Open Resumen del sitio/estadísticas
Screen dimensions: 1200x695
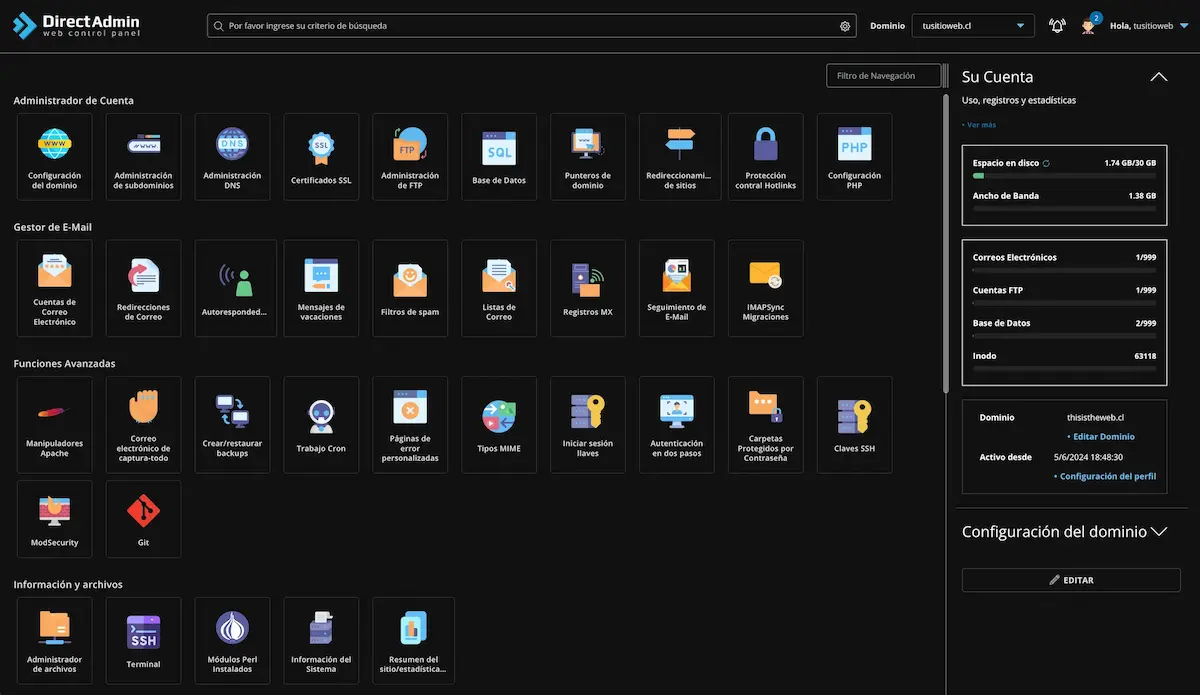tap(413, 640)
